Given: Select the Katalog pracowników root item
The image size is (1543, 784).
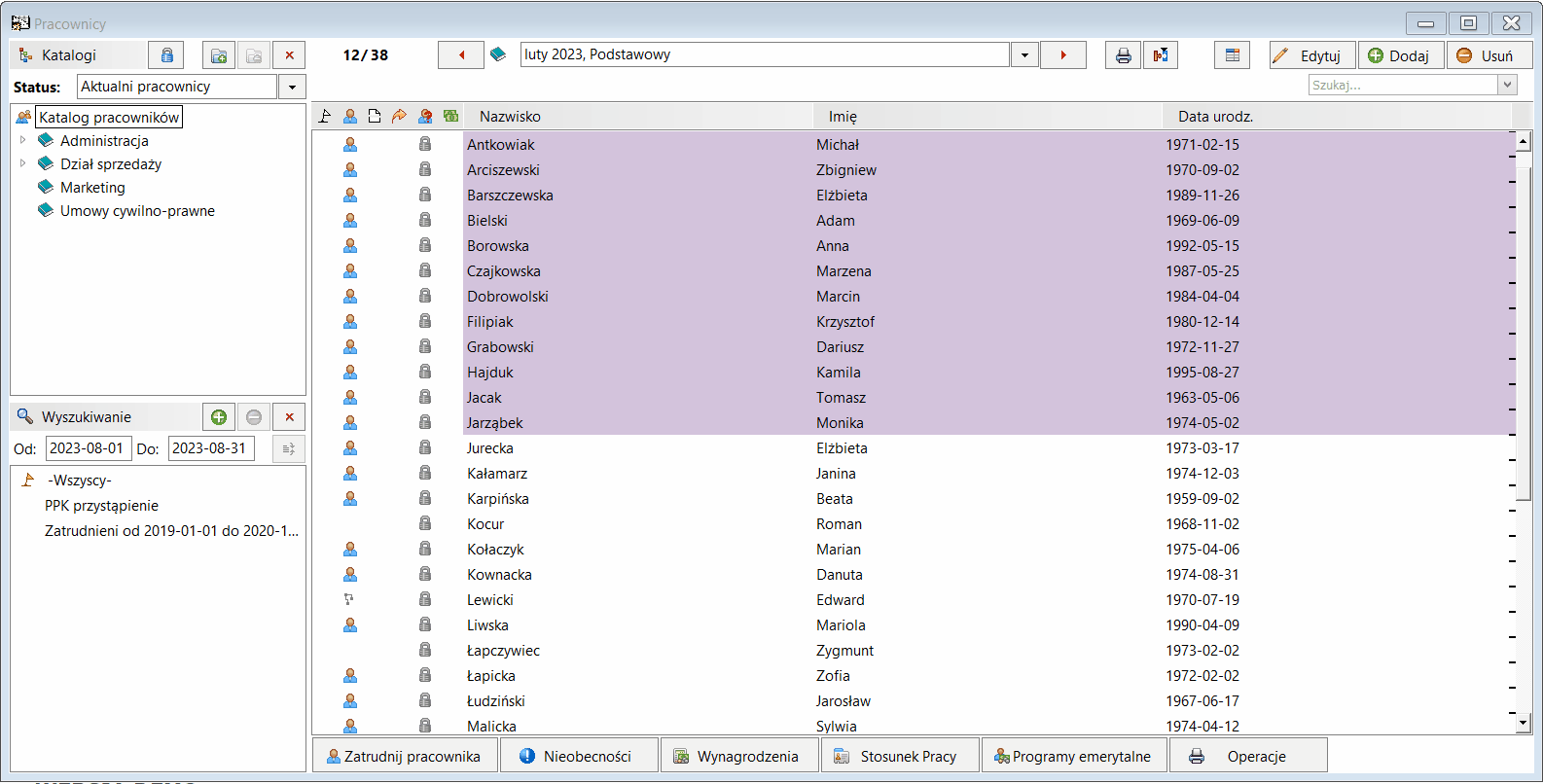Looking at the screenshot, I should click(109, 118).
